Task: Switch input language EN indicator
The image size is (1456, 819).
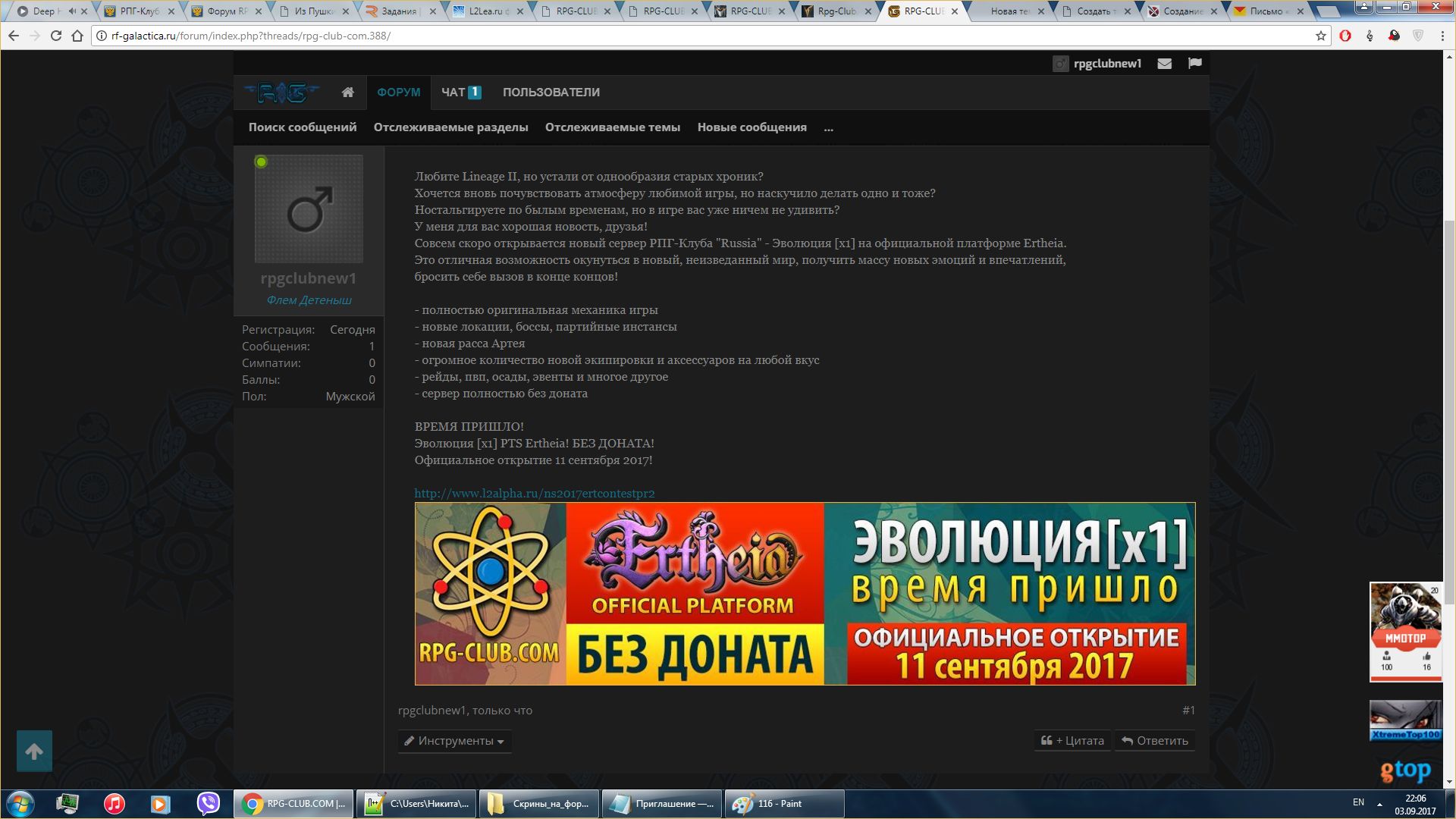Action: [x=1358, y=802]
